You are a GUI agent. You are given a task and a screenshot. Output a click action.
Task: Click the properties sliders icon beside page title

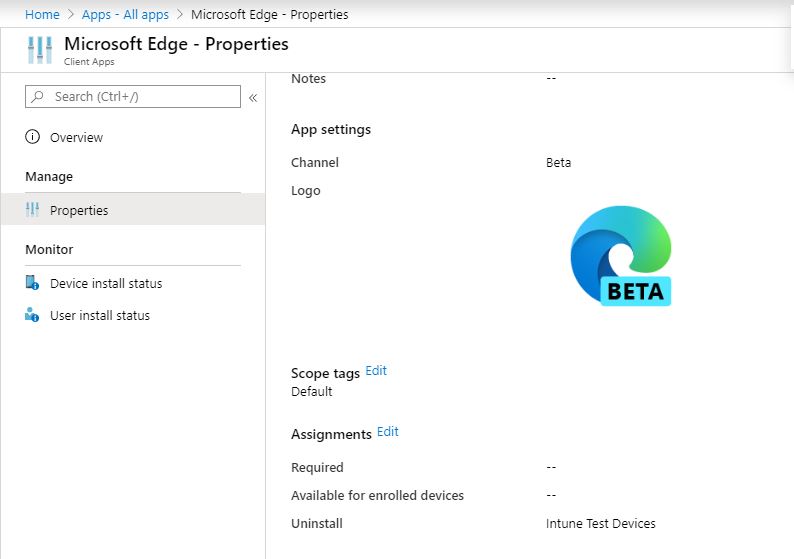[39, 50]
